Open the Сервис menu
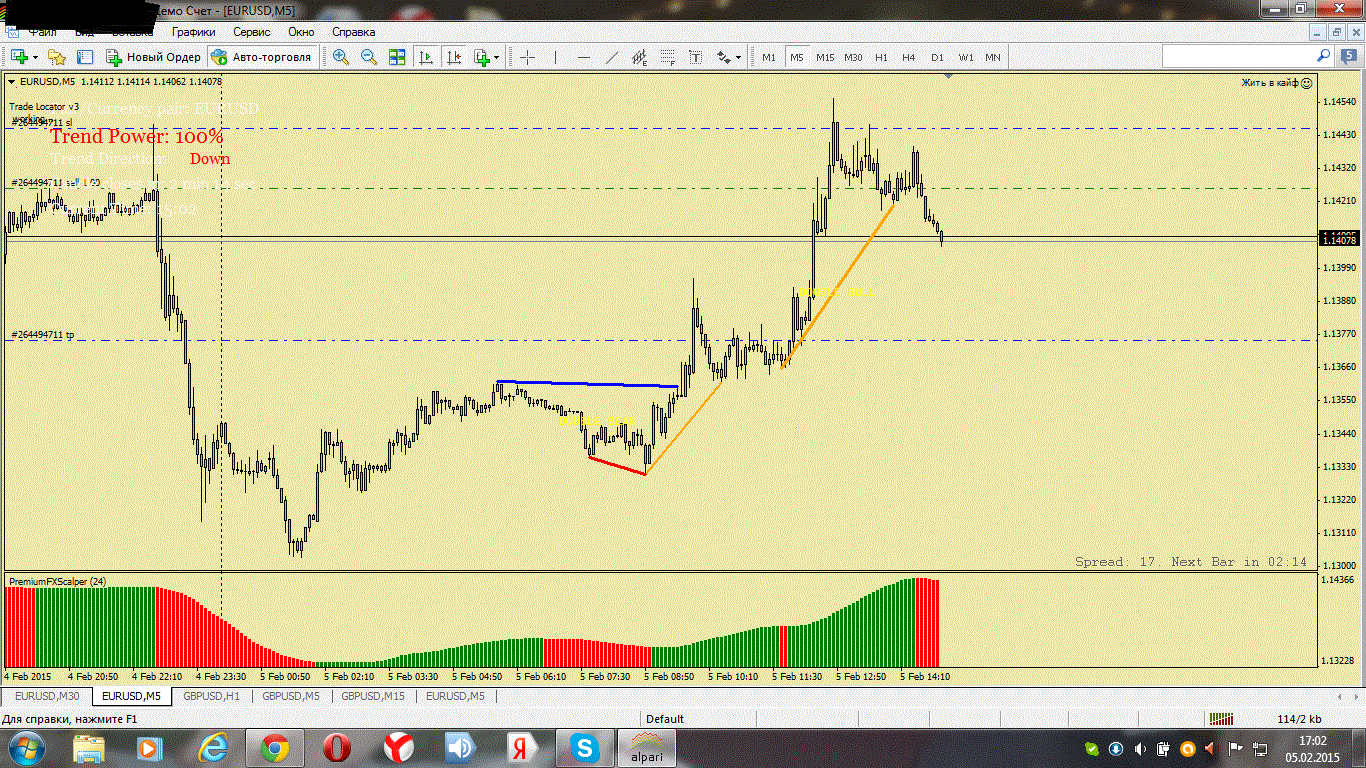This screenshot has height=768, width=1366. click(x=251, y=32)
